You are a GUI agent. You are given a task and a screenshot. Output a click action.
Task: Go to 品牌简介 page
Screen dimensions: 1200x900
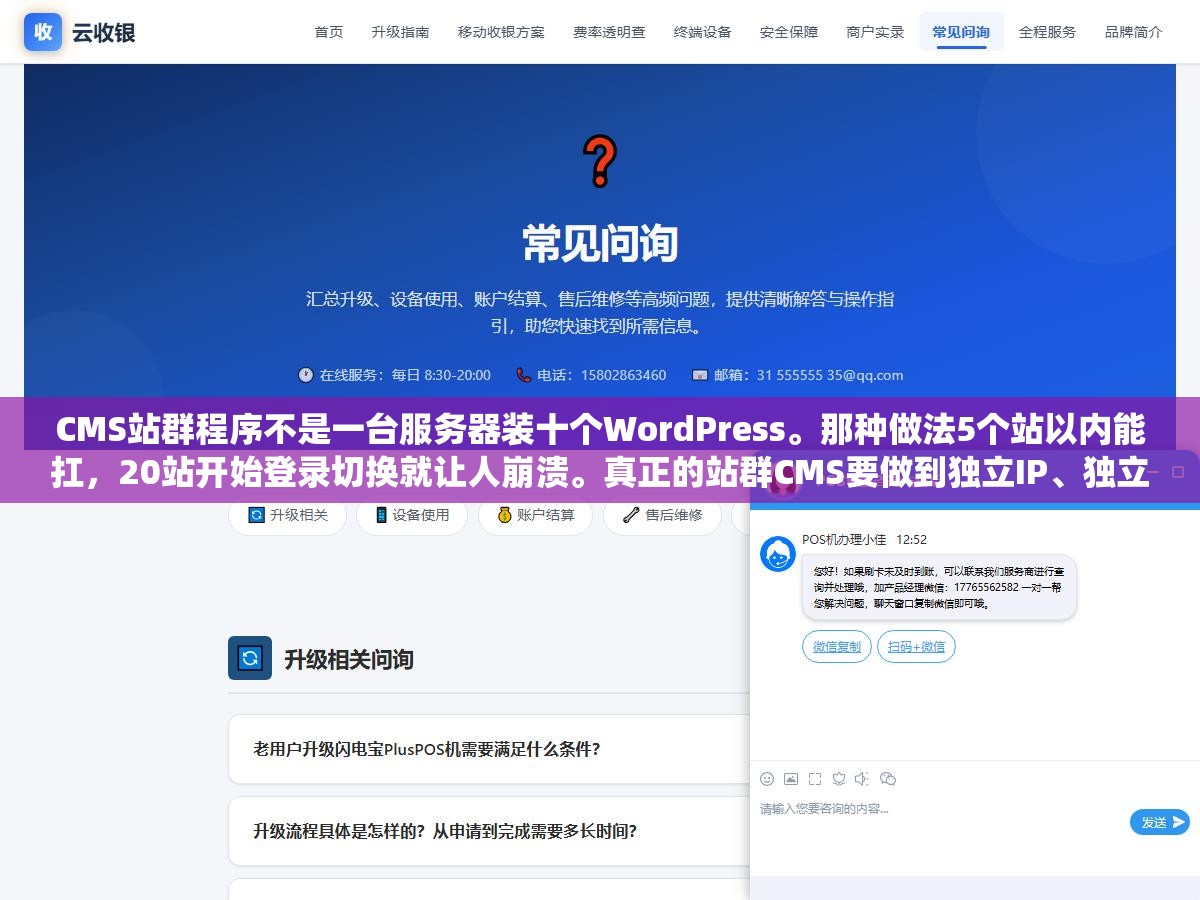[1134, 32]
